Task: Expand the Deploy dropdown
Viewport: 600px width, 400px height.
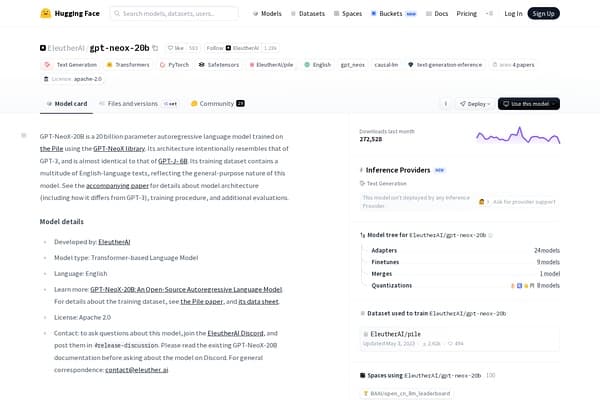Action: (x=475, y=104)
